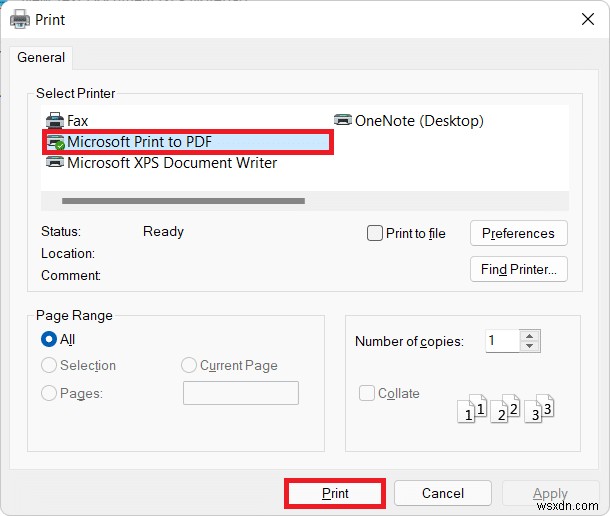Select Microsoft Print to PDF printer name

pyautogui.click(x=139, y=142)
